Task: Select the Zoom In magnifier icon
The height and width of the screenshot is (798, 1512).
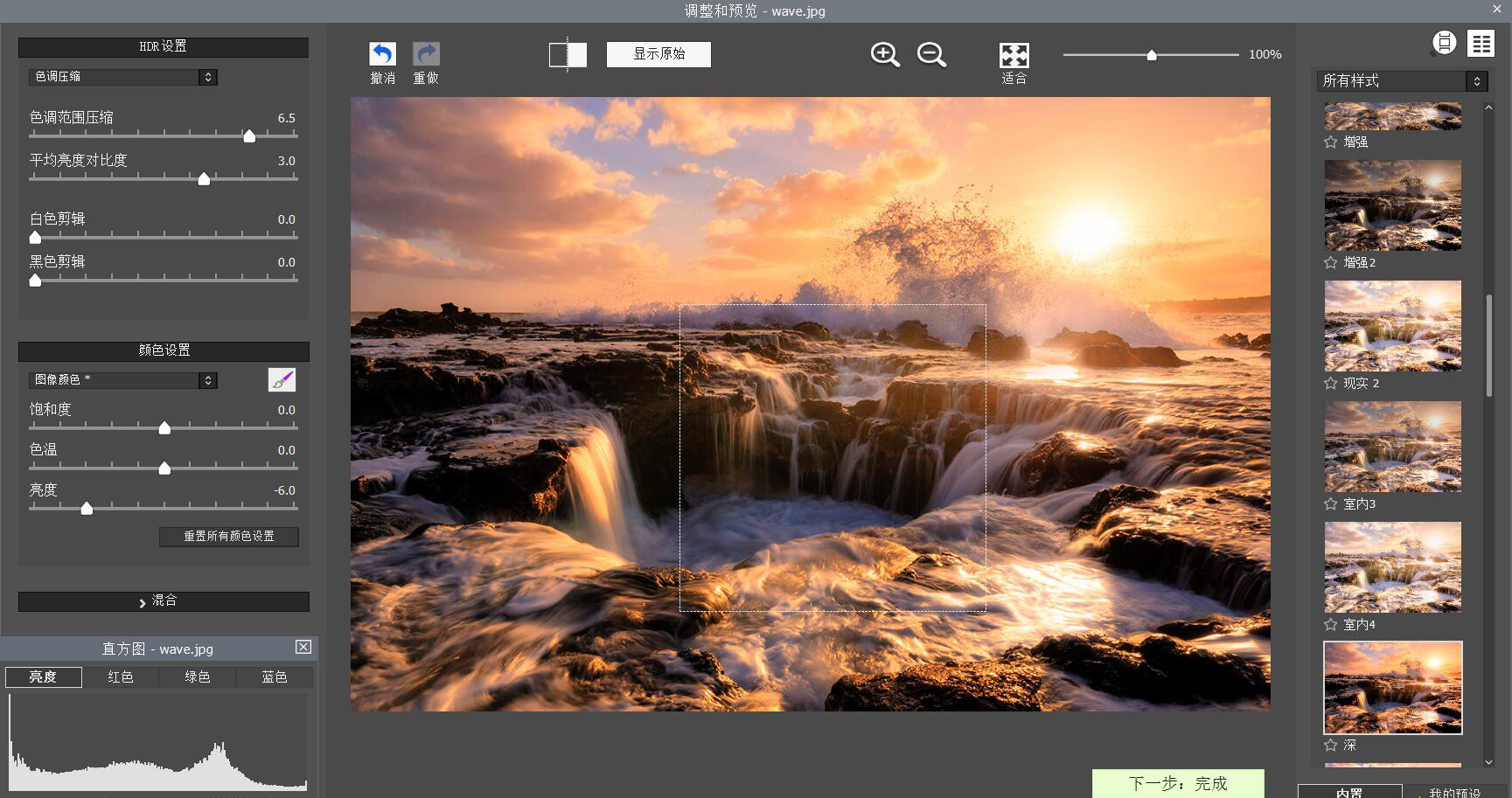Action: 883,54
